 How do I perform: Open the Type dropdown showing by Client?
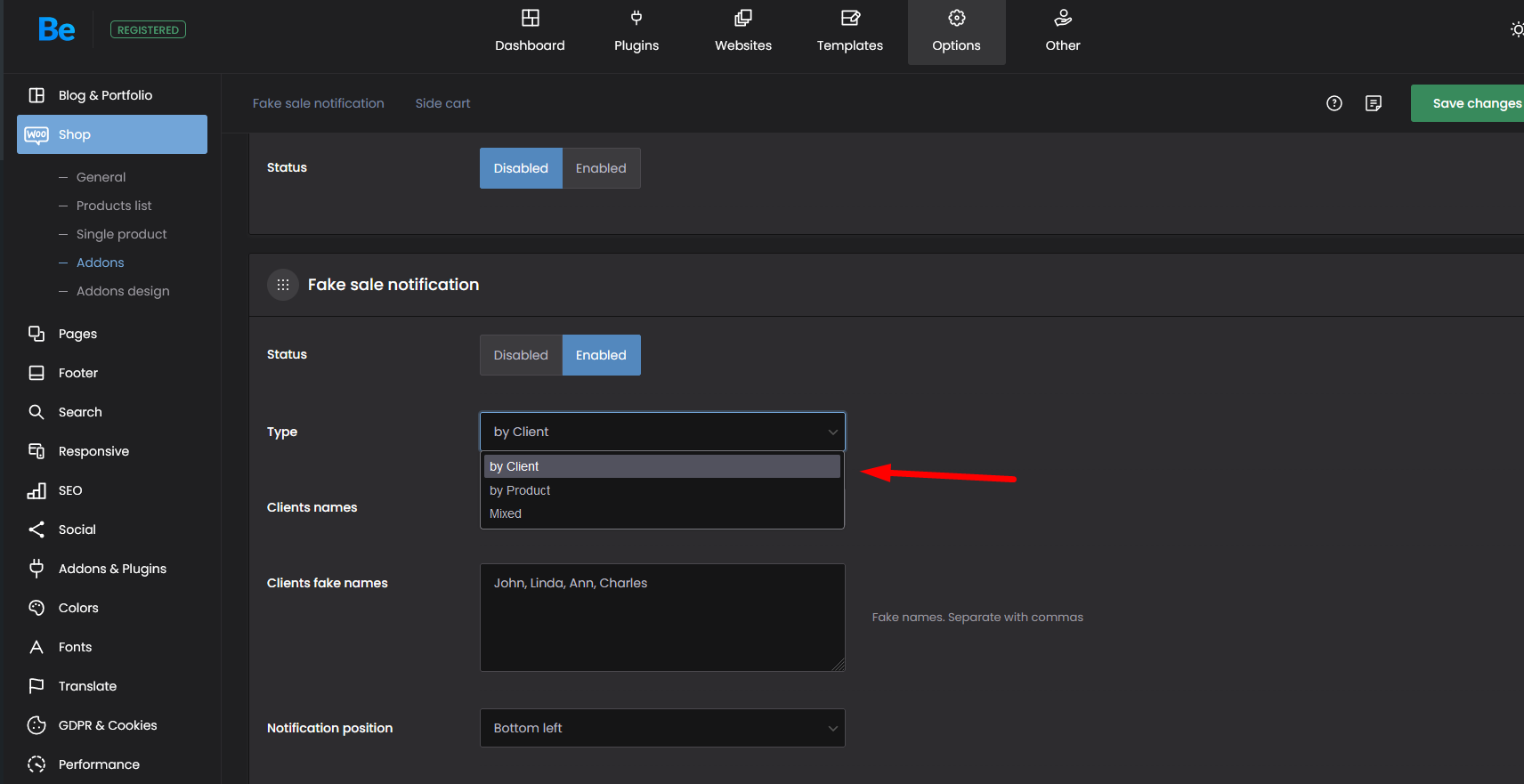click(x=662, y=432)
